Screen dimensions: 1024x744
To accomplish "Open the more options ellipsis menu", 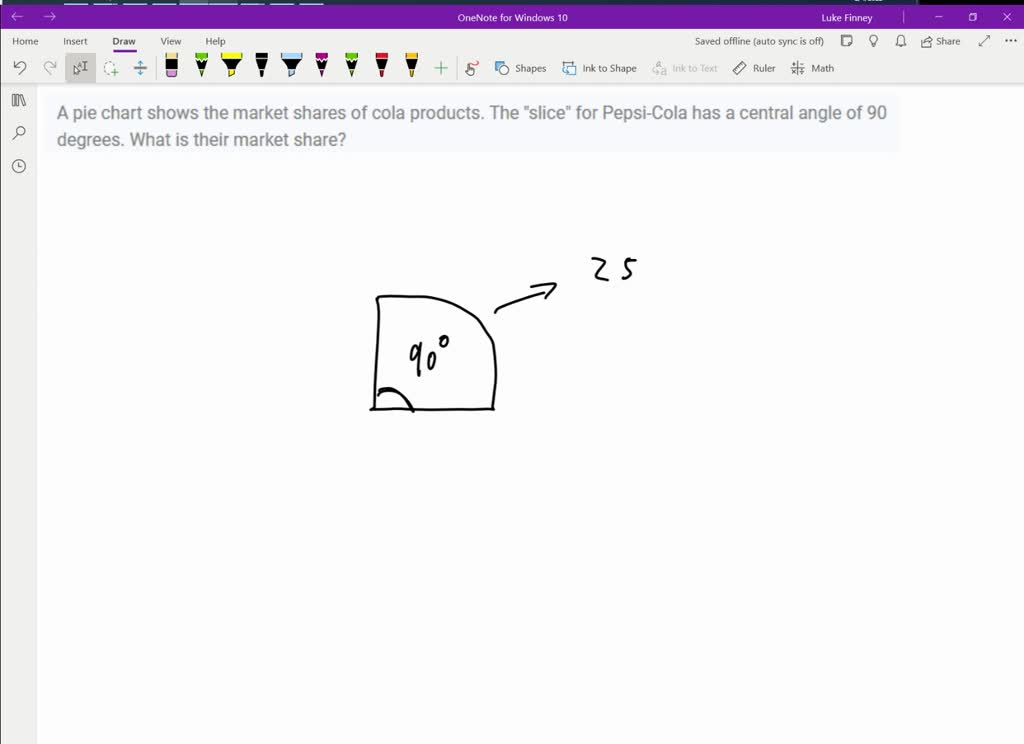I will pyautogui.click(x=1010, y=41).
